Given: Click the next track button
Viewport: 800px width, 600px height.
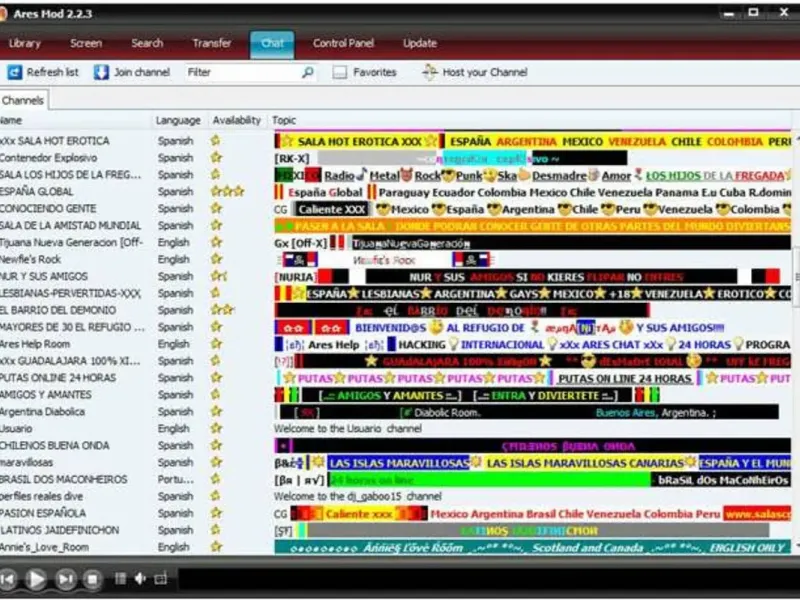Looking at the screenshot, I should tap(65, 579).
